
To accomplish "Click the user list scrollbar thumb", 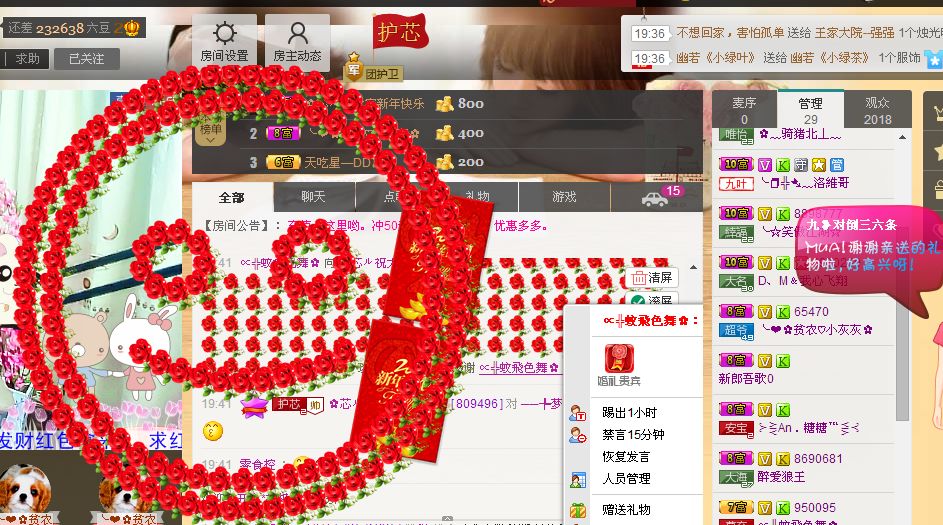I will 902,283.
